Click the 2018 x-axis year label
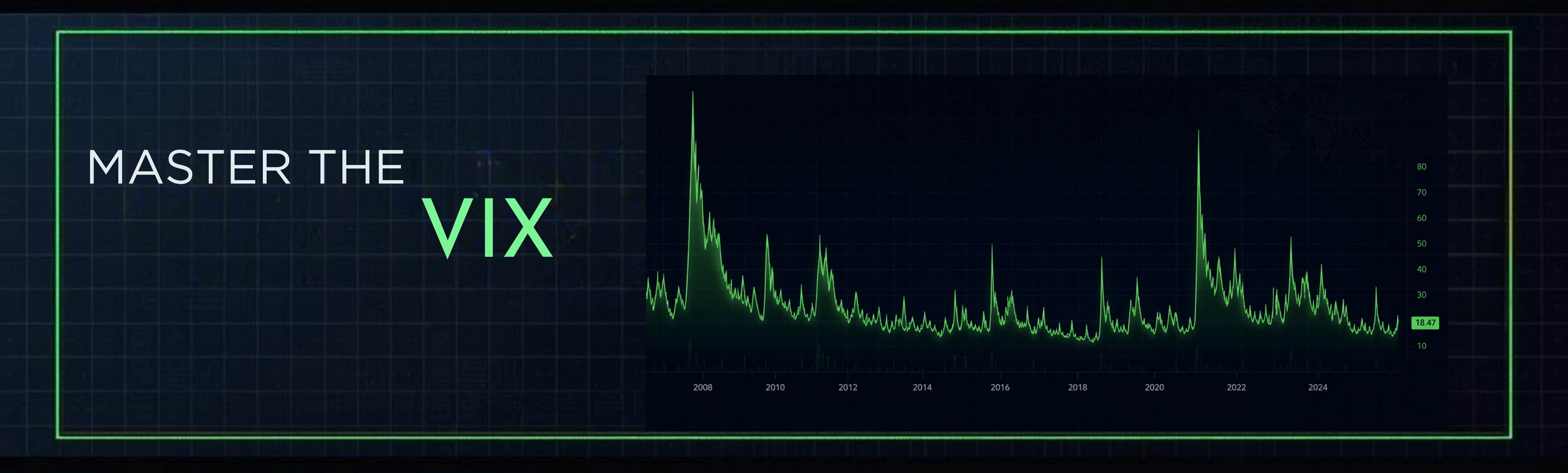This screenshot has width=1568, height=473. click(x=1077, y=387)
